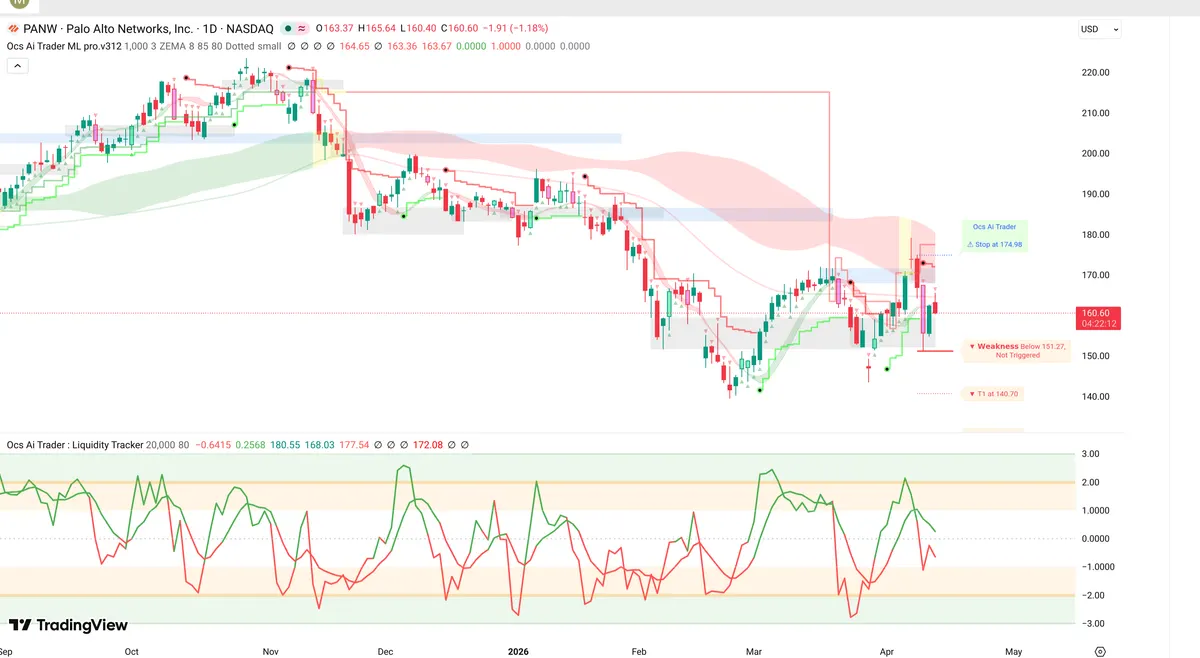Screen dimensions: 1200x658
Task: Click the 150.00 price axis label
Action: tap(1096, 356)
